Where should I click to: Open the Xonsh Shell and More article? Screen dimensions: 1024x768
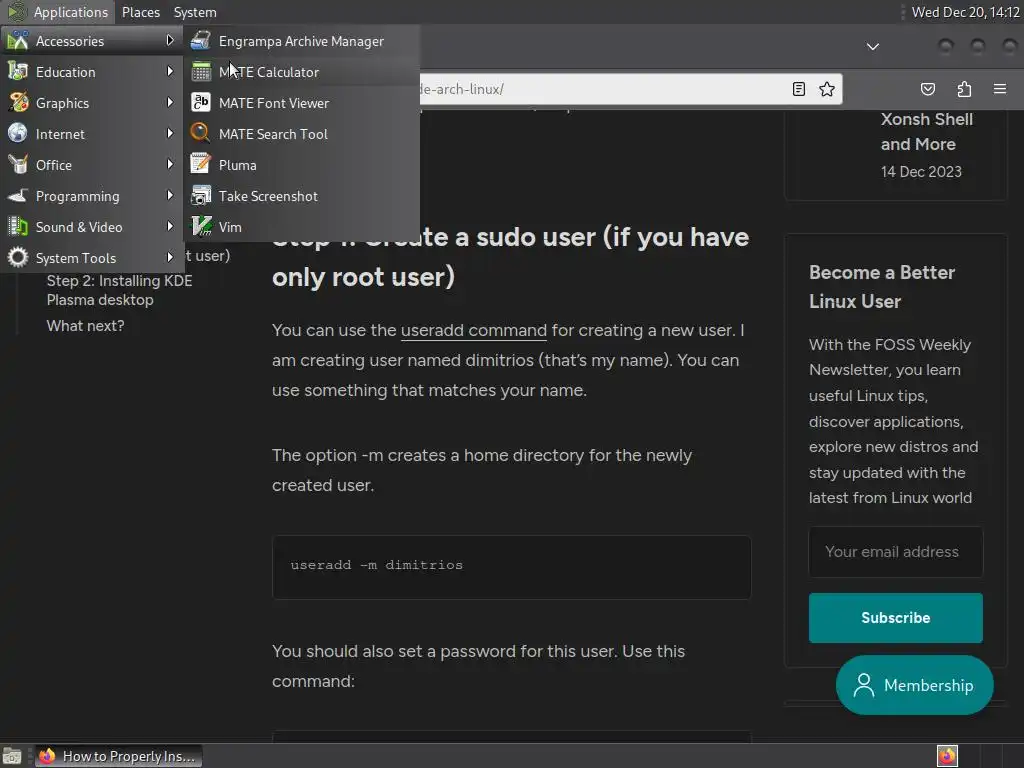point(927,132)
